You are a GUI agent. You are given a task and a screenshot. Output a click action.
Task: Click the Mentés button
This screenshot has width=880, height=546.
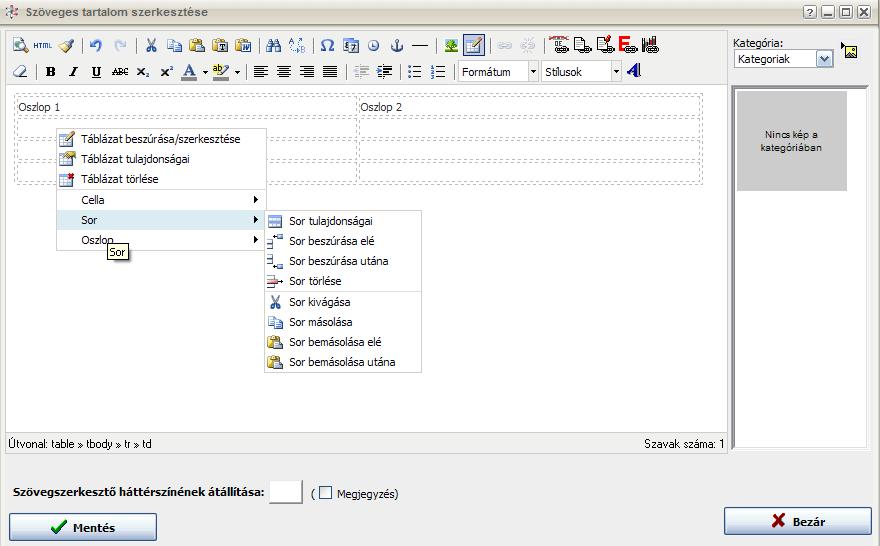click(83, 527)
